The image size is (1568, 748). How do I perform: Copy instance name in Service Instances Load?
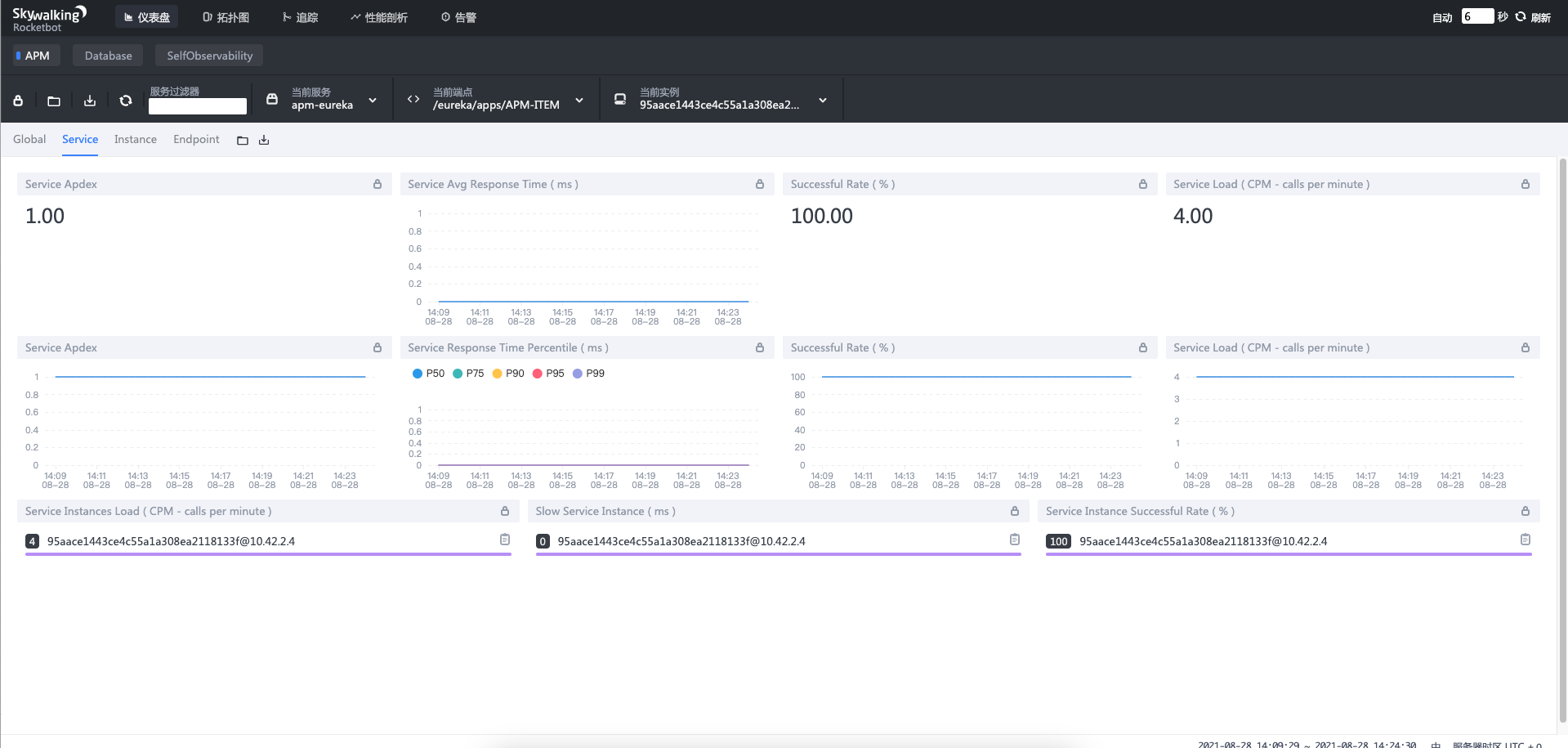pyautogui.click(x=505, y=540)
